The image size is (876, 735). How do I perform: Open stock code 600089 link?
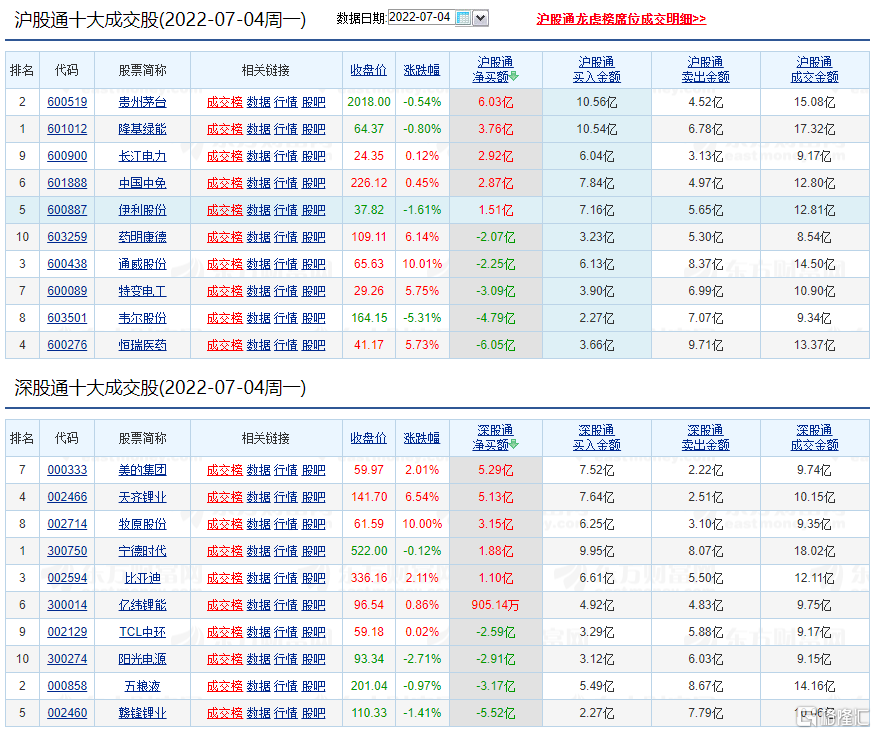[x=67, y=291]
